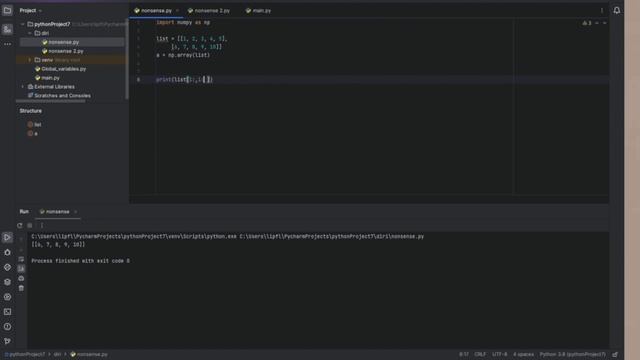Screen dimensions: 640x360
Task: Click 'Process finished with exit code 0' text
Action: pos(80,261)
